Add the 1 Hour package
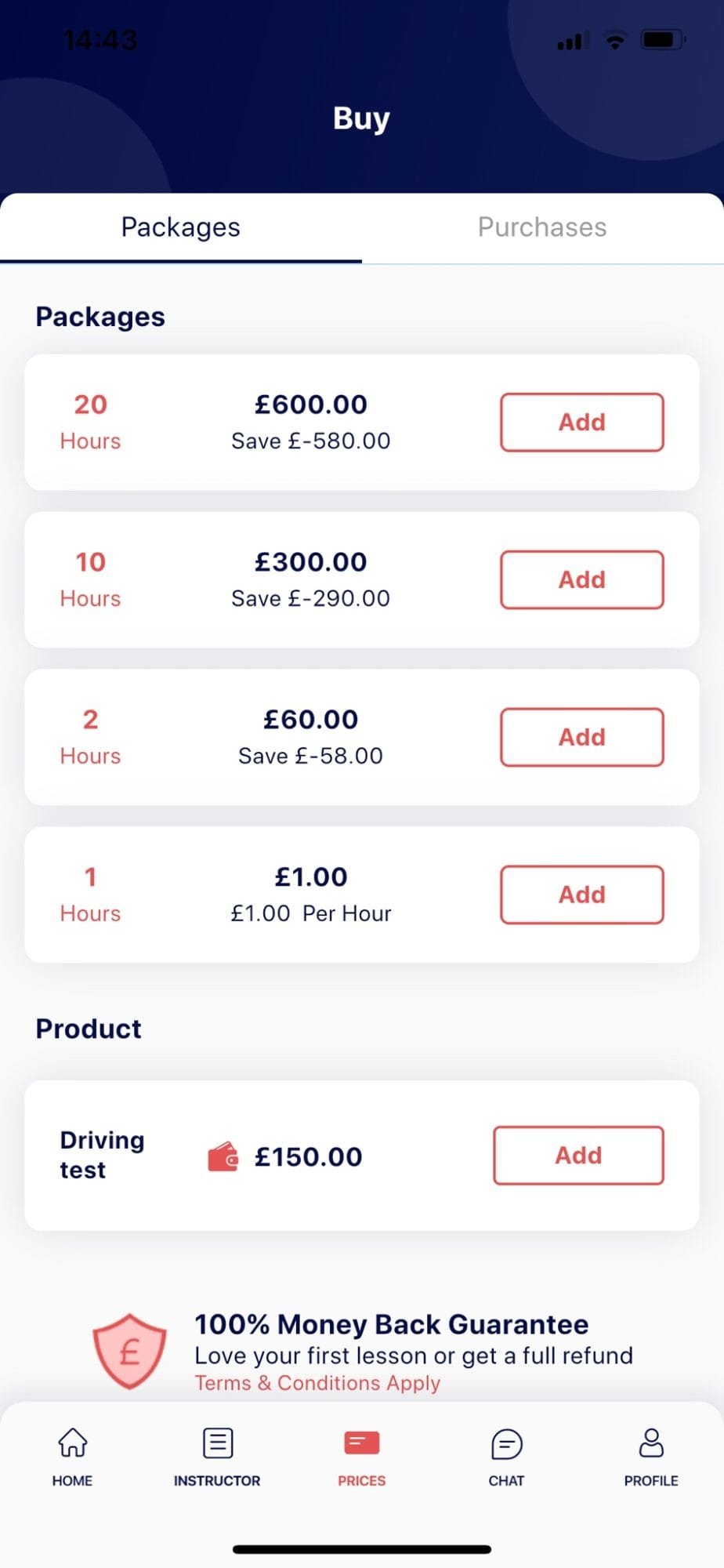The height and width of the screenshot is (1568, 724). (x=581, y=895)
